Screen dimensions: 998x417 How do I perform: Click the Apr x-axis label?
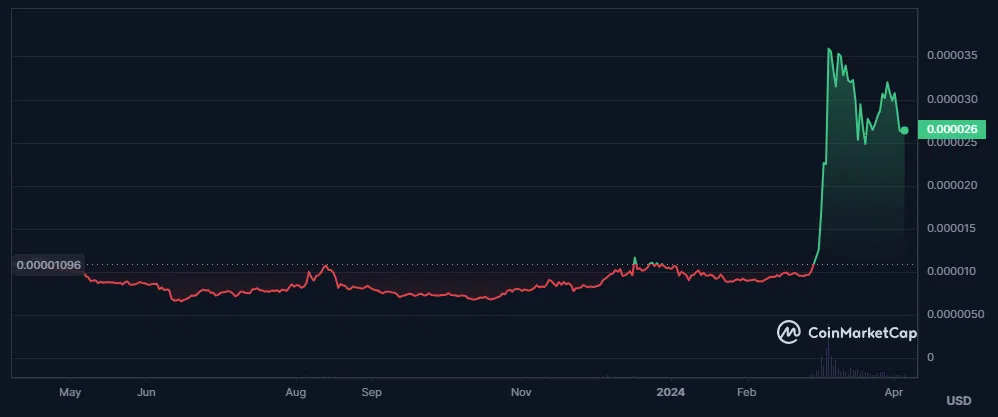click(x=894, y=392)
